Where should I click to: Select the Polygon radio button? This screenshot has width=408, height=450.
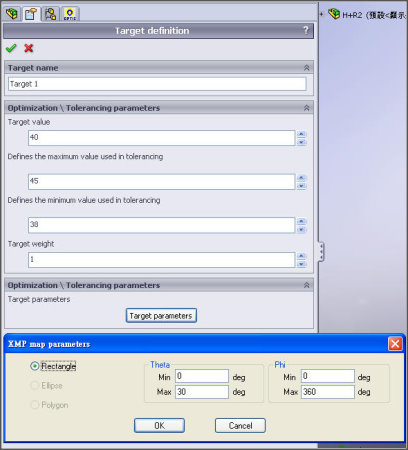pyautogui.click(x=34, y=405)
